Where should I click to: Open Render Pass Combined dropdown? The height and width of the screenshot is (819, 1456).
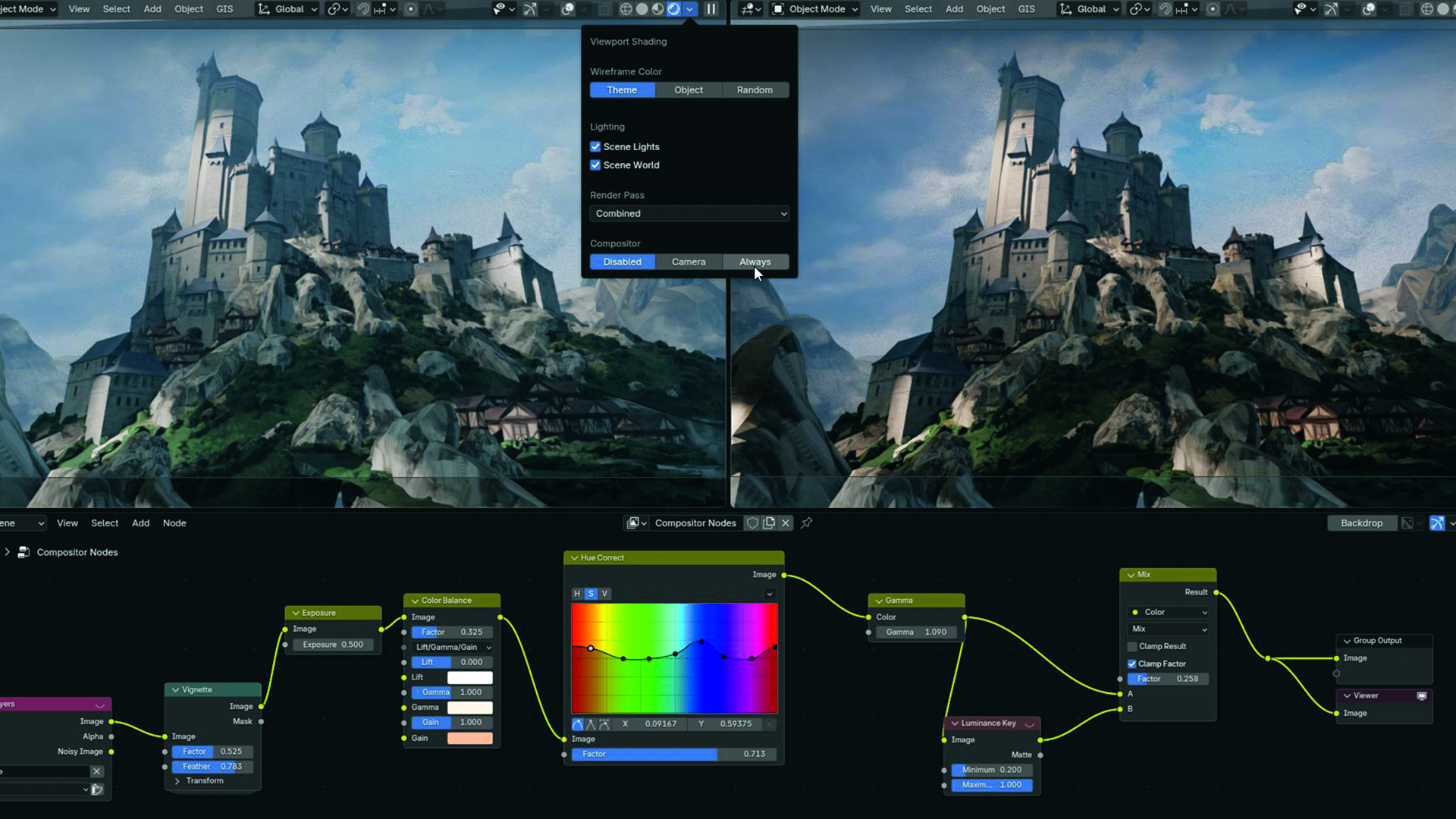(689, 214)
